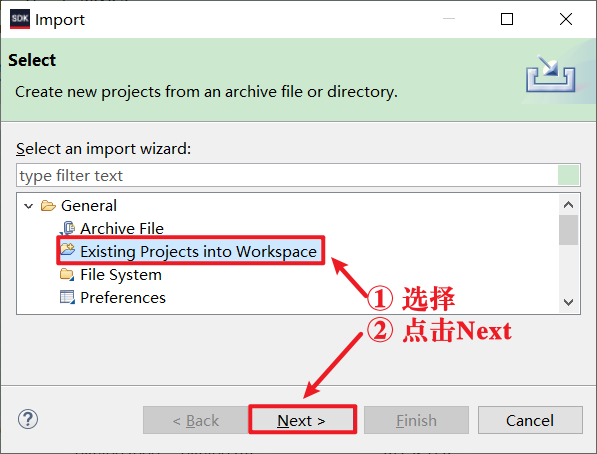Click the Next button
Viewport: 597px width, 454px height.
(x=302, y=420)
